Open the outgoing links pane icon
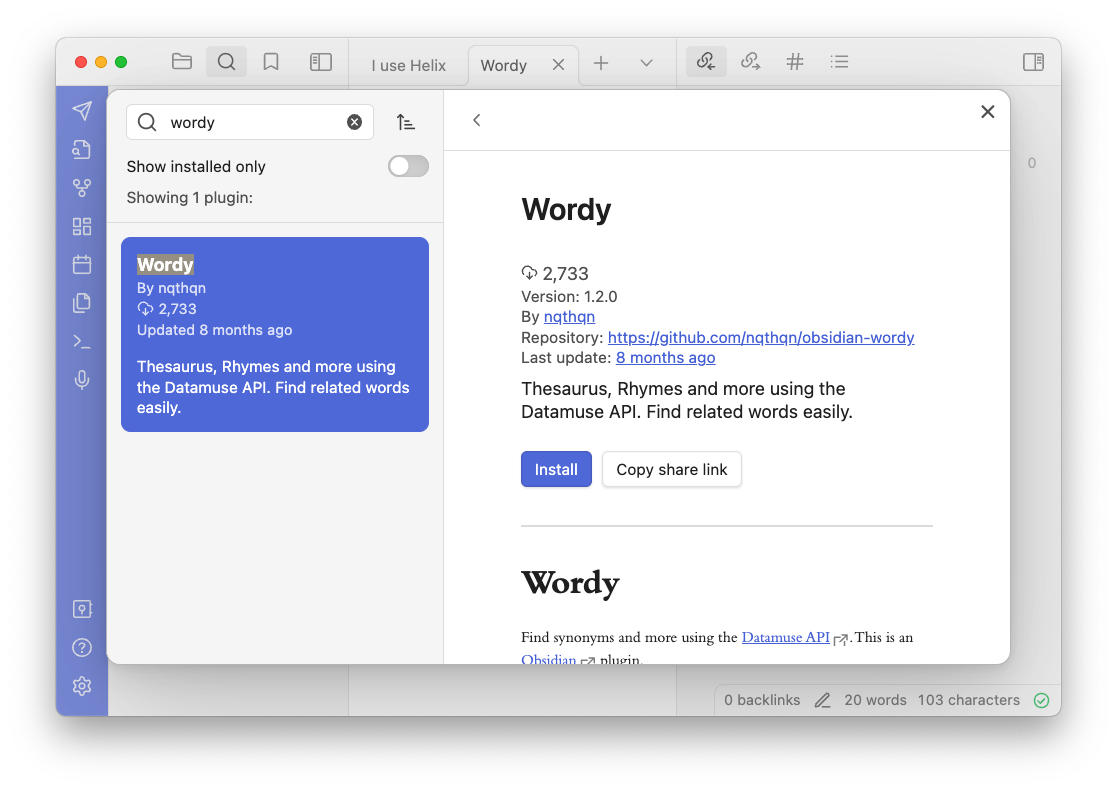 [x=750, y=62]
